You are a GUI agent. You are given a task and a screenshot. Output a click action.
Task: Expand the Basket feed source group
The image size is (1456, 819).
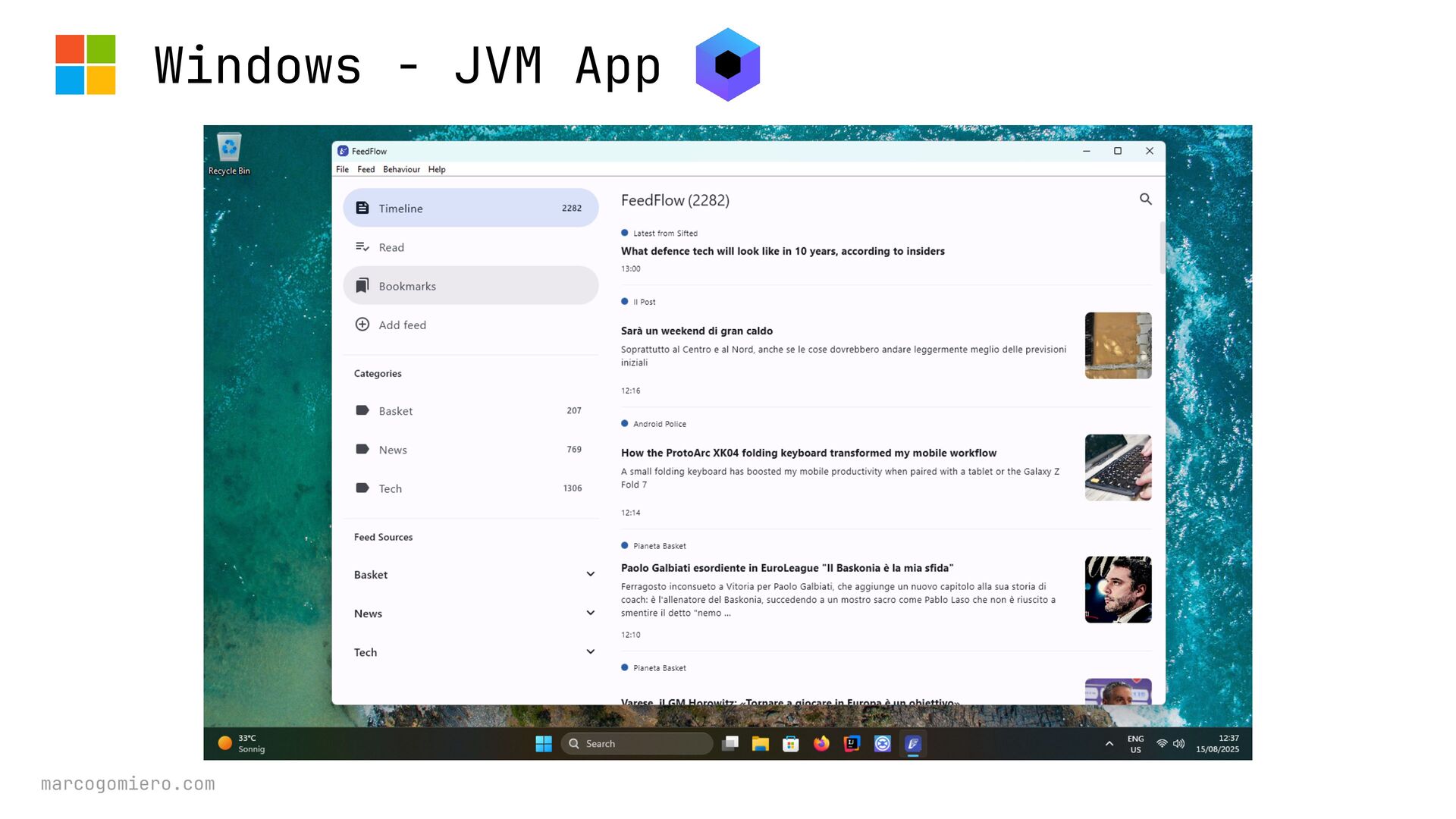tap(591, 574)
